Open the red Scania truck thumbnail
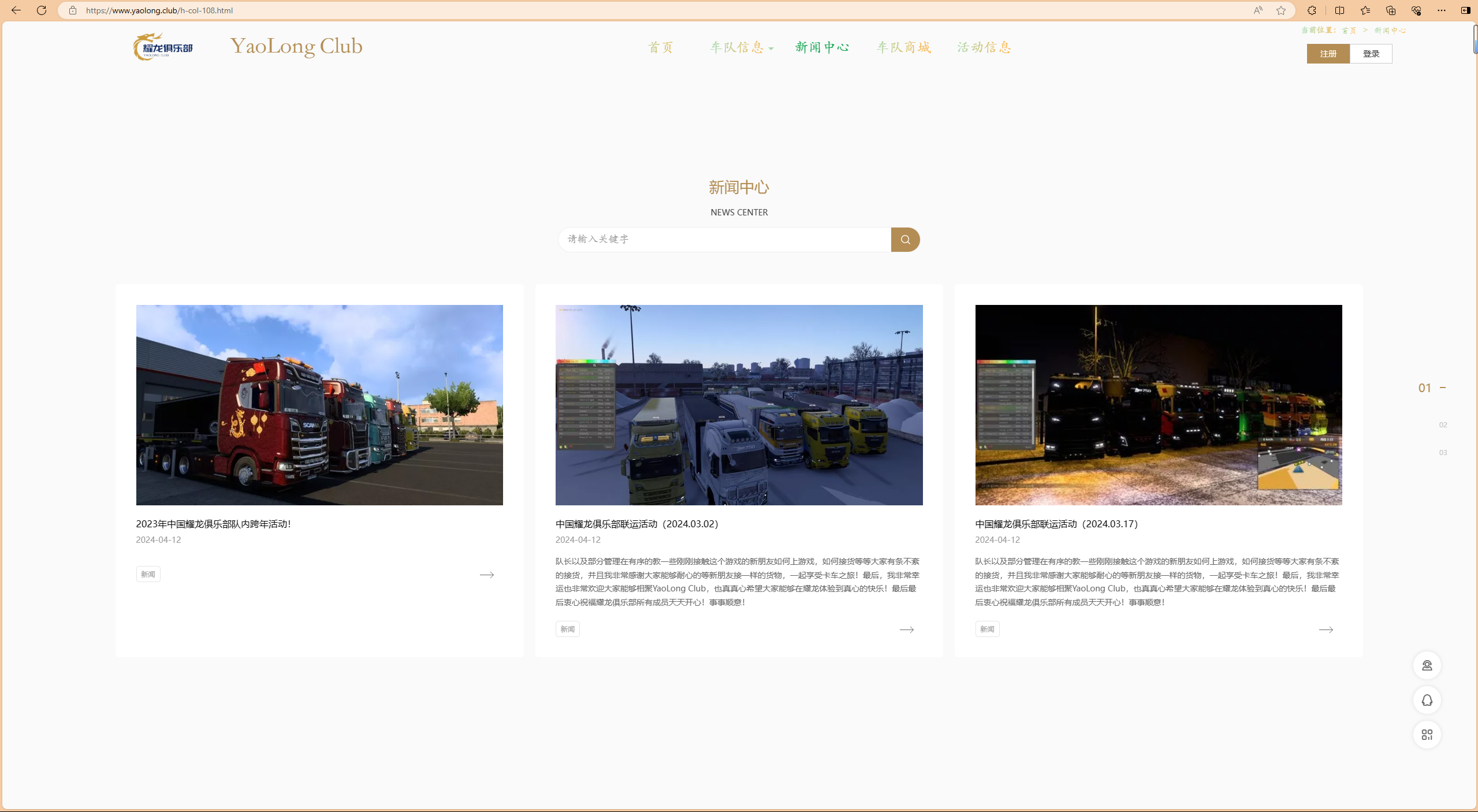Viewport: 1478px width, 812px height. click(x=319, y=405)
